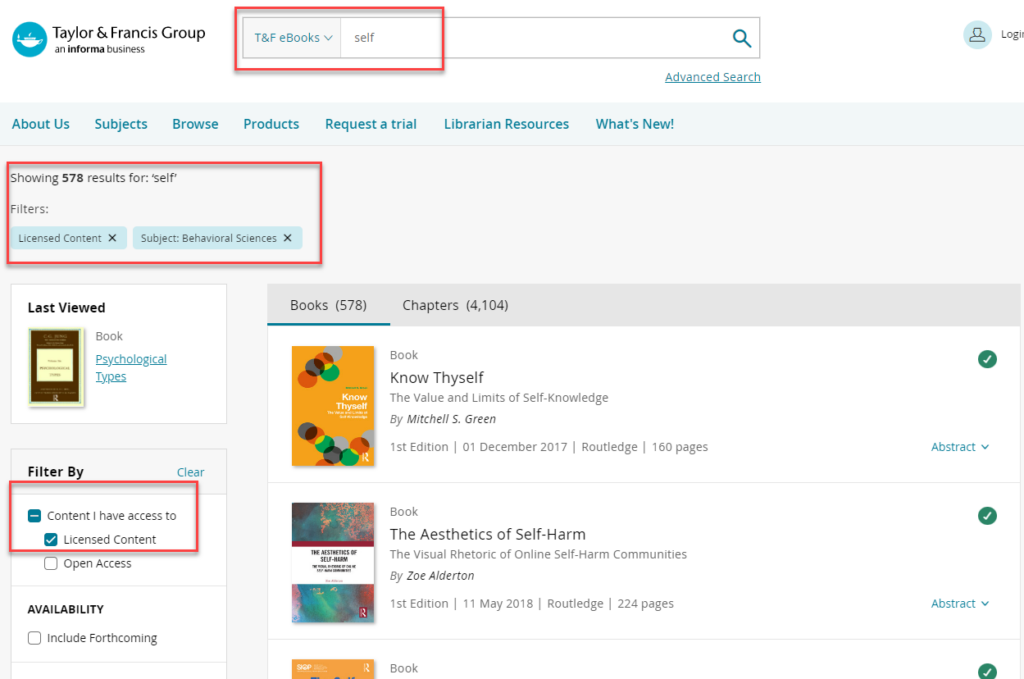Open the Psychological Types last viewed link
The width and height of the screenshot is (1024, 679).
tap(131, 368)
